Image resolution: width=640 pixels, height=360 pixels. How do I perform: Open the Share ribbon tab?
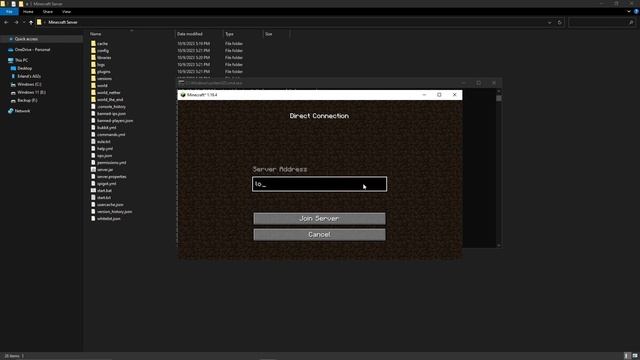tap(47, 12)
